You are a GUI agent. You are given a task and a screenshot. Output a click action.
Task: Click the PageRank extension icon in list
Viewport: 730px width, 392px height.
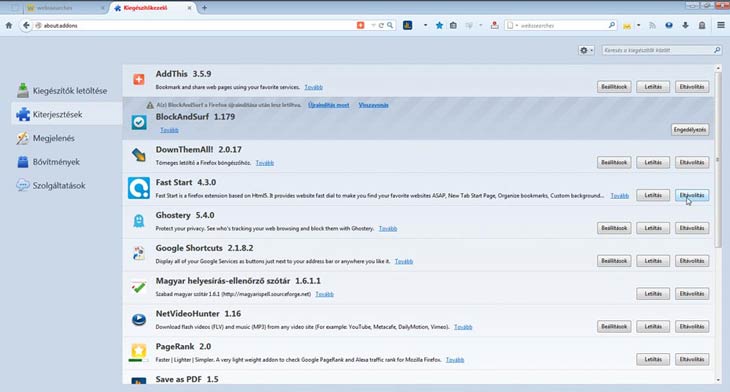click(x=139, y=352)
